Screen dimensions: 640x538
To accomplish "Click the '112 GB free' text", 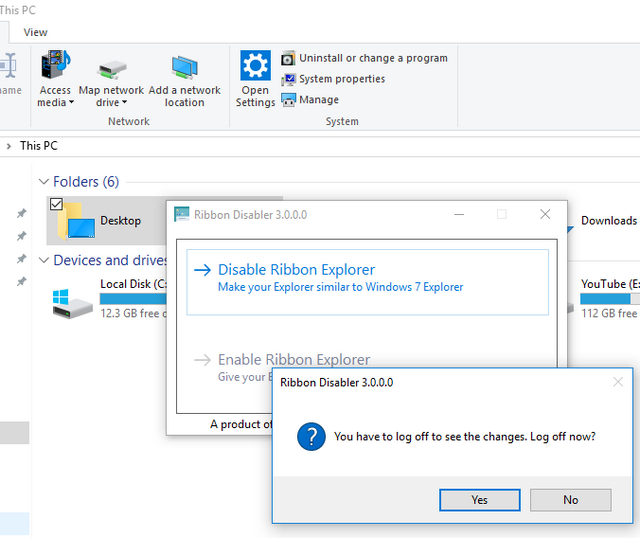I will (x=609, y=313).
